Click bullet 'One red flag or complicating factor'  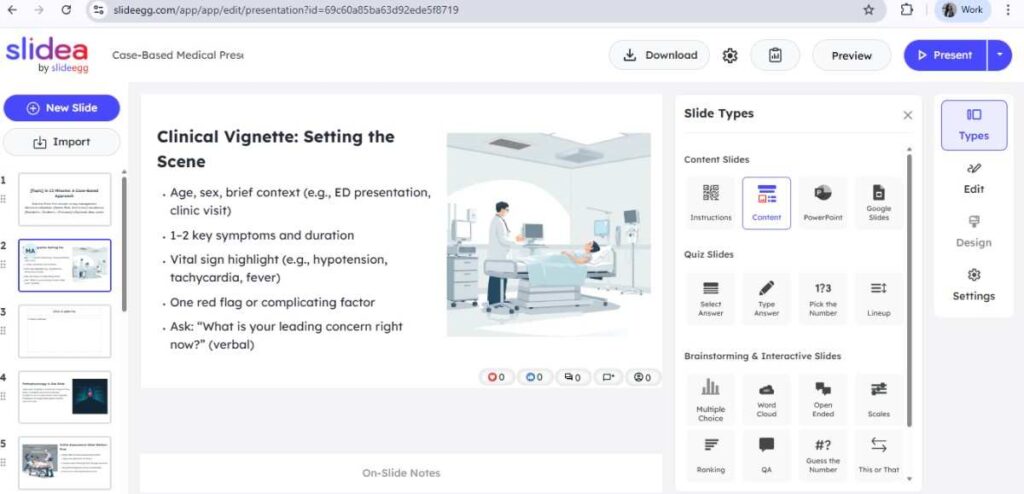(272, 303)
